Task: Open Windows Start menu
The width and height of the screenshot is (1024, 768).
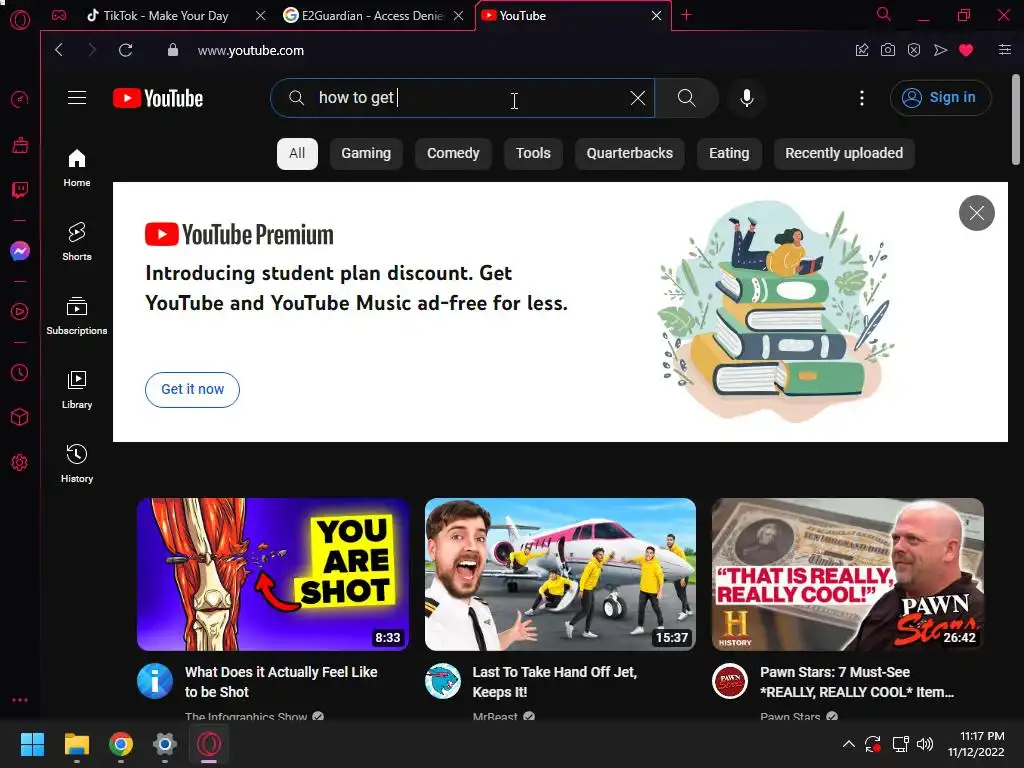Action: tap(32, 744)
